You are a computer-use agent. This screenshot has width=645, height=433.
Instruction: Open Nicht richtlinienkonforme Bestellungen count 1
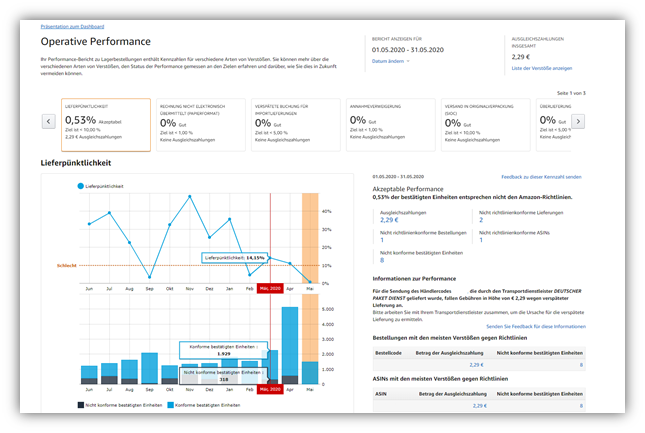382,240
